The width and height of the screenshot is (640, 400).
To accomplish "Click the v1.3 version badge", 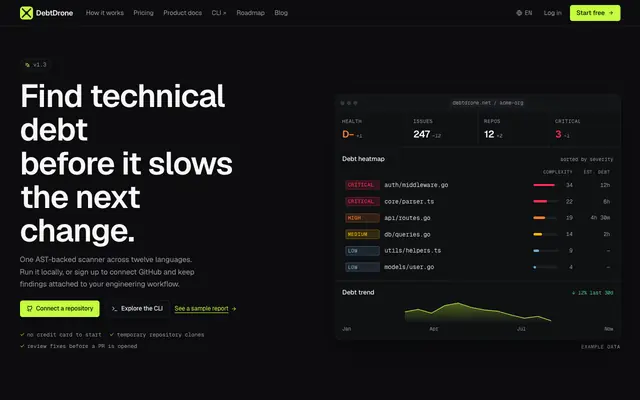I will (36, 64).
